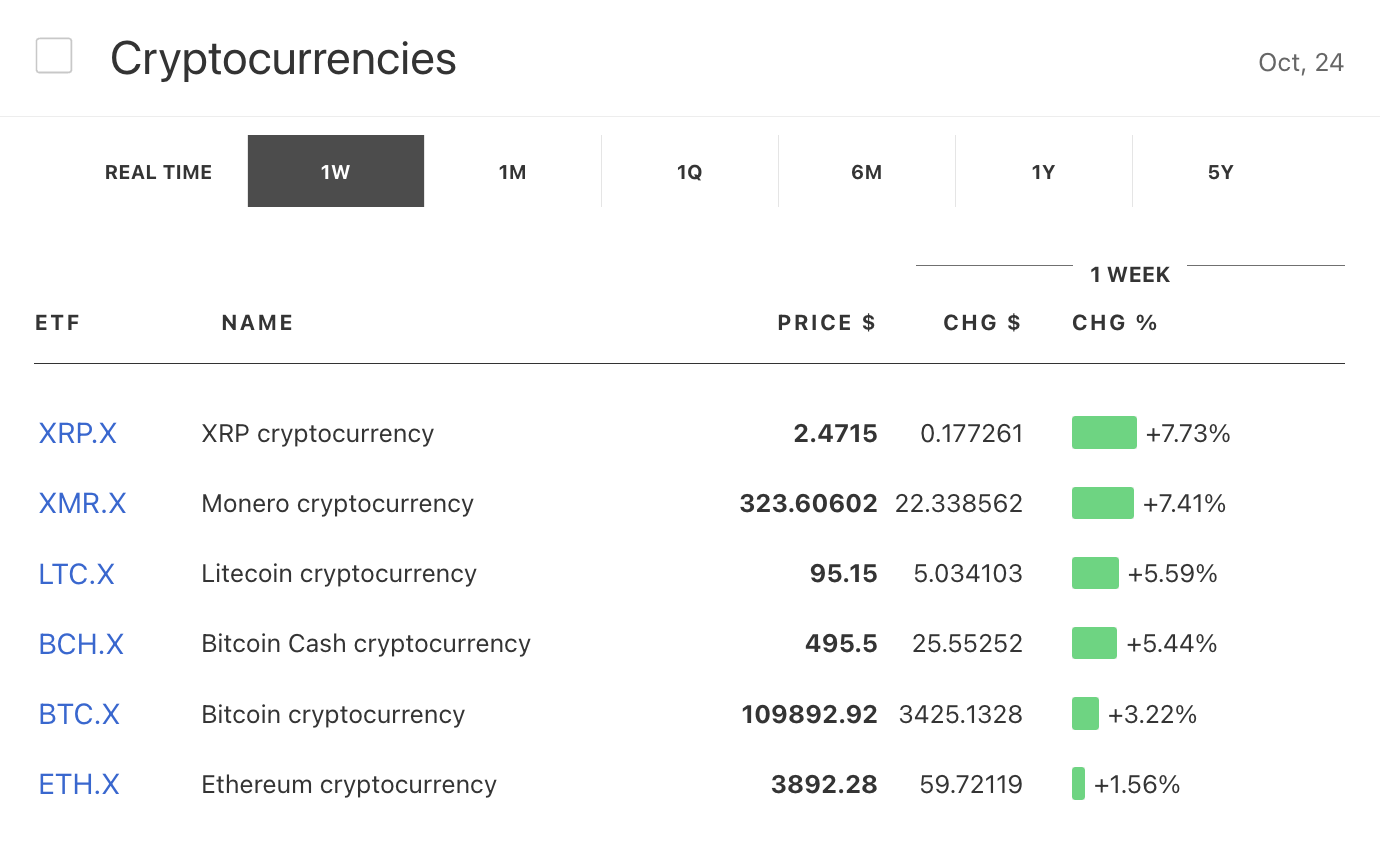The height and width of the screenshot is (862, 1380).
Task: Click the NAME column header
Action: click(257, 323)
